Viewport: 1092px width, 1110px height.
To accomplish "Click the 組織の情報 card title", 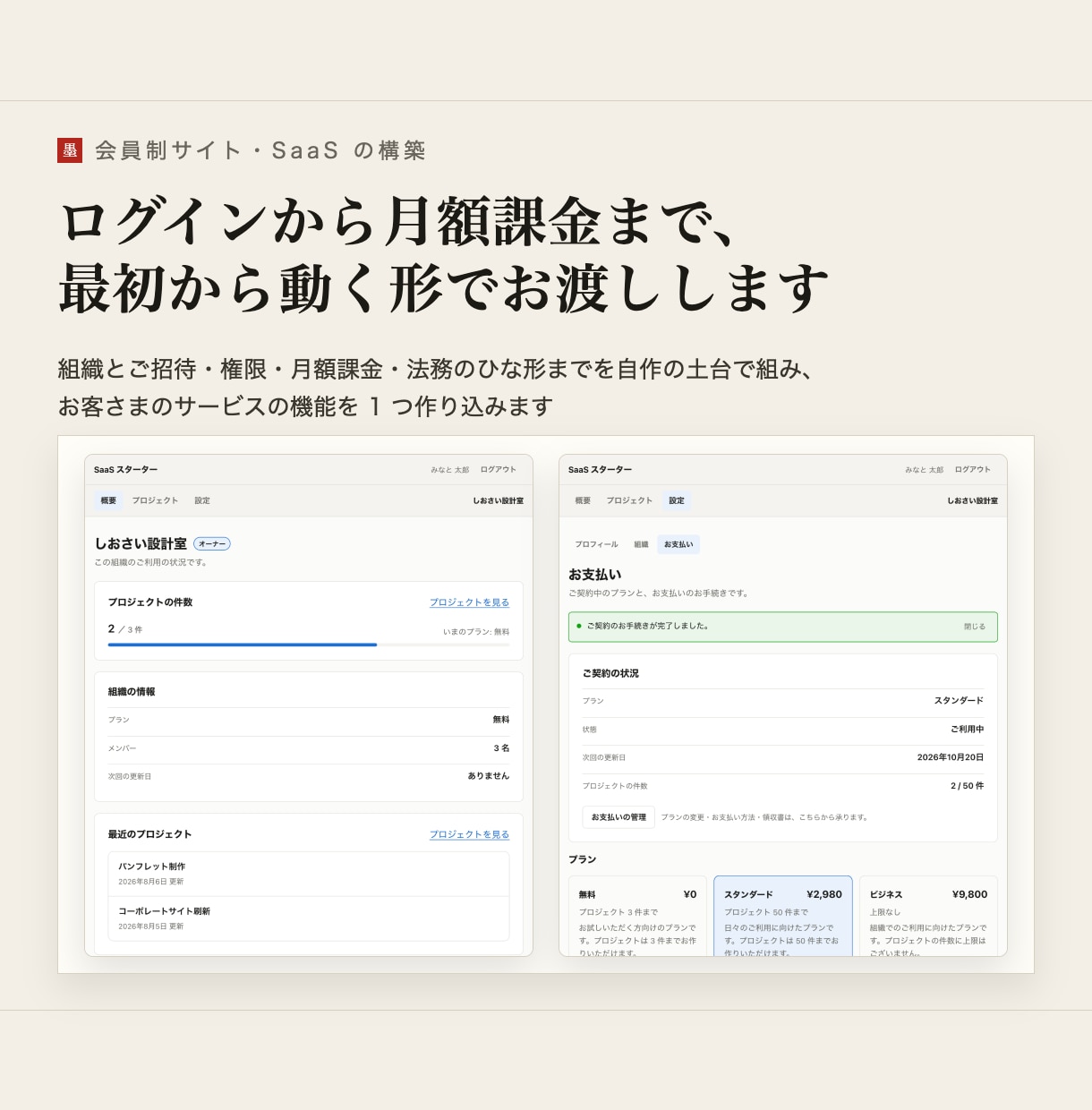I will point(132,692).
